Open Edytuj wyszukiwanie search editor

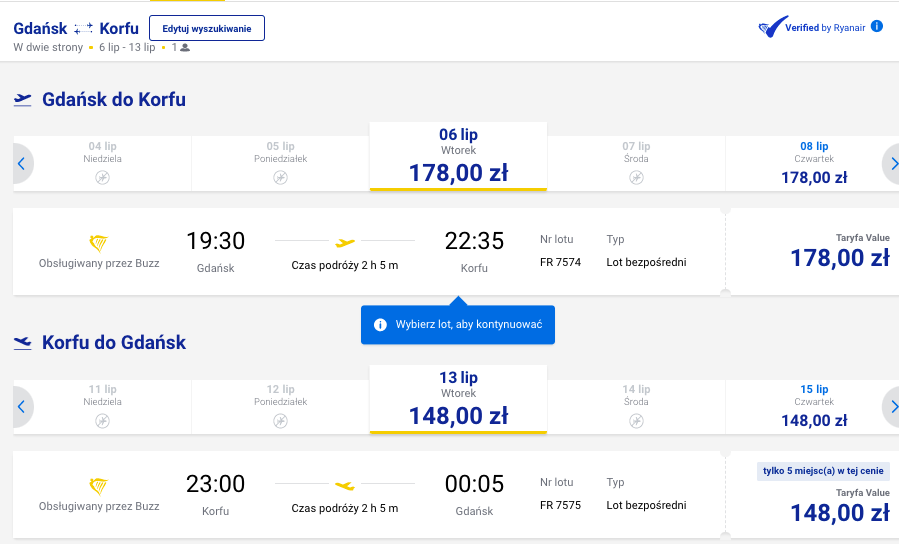[207, 28]
